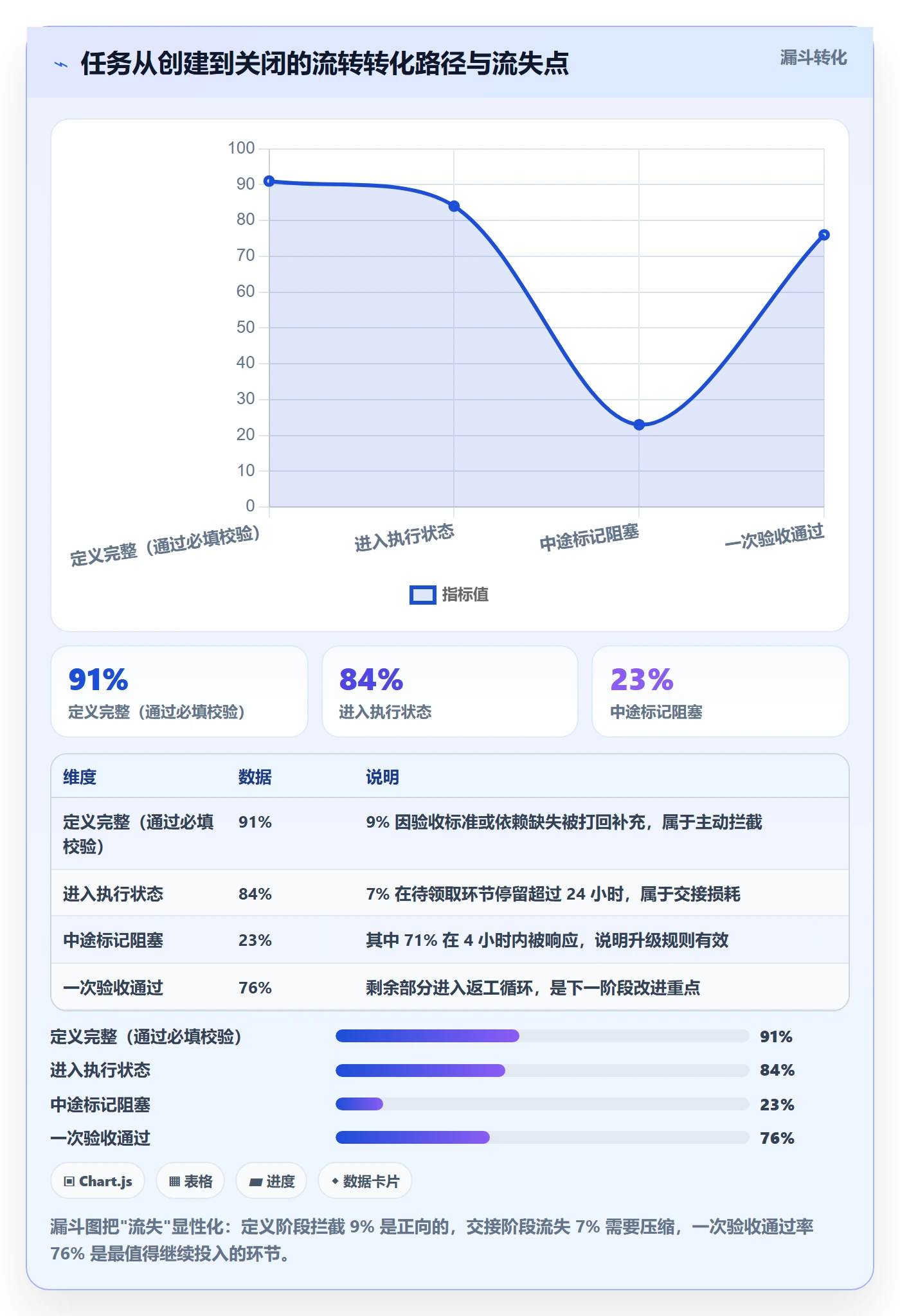
Task: Click x-axis label 中途标记阻塞
Action: (589, 538)
